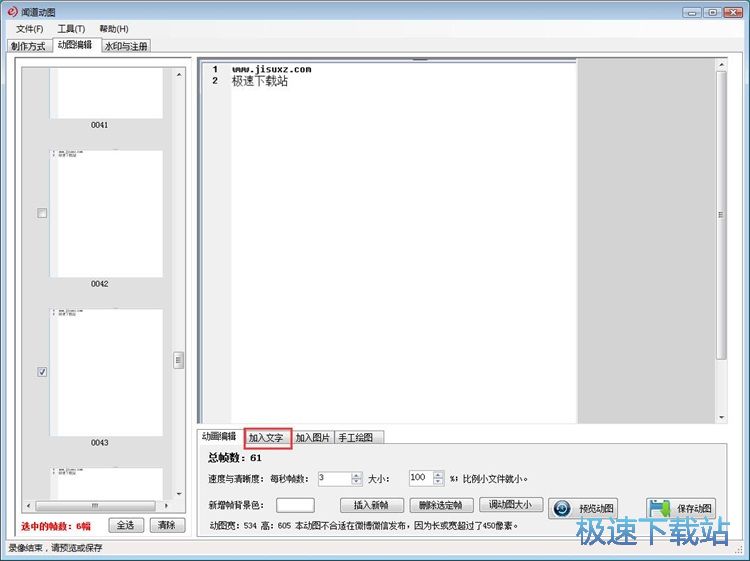Click the 全选 button
Image resolution: width=750 pixels, height=561 pixels.
point(125,525)
